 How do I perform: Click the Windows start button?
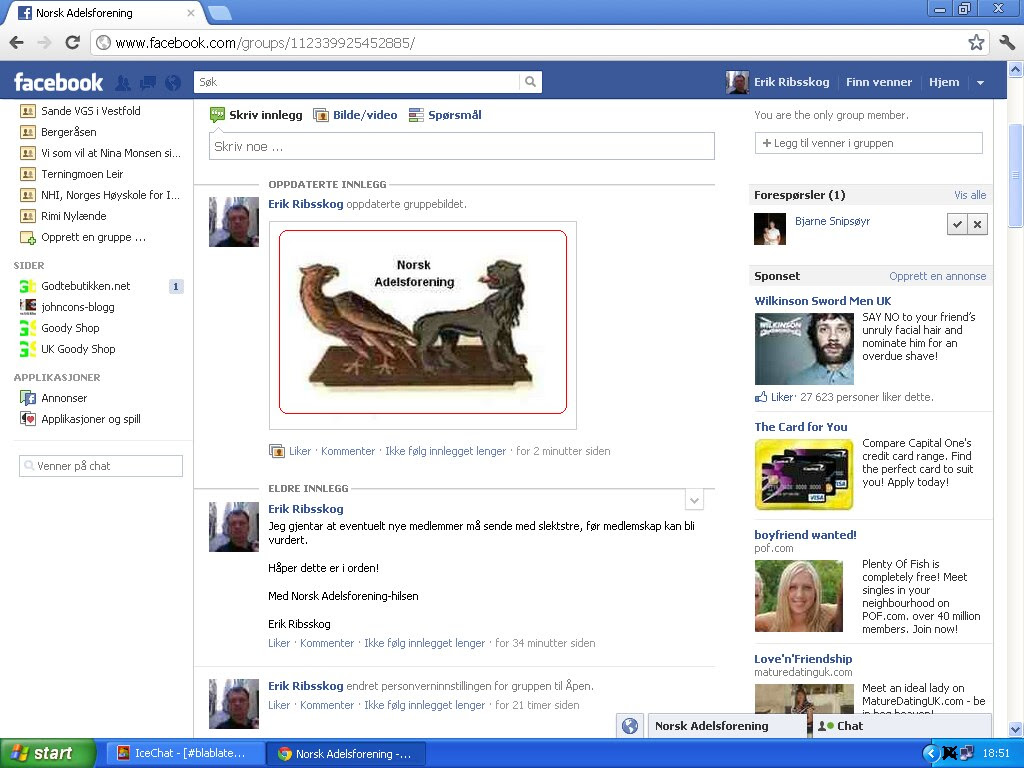pos(48,754)
